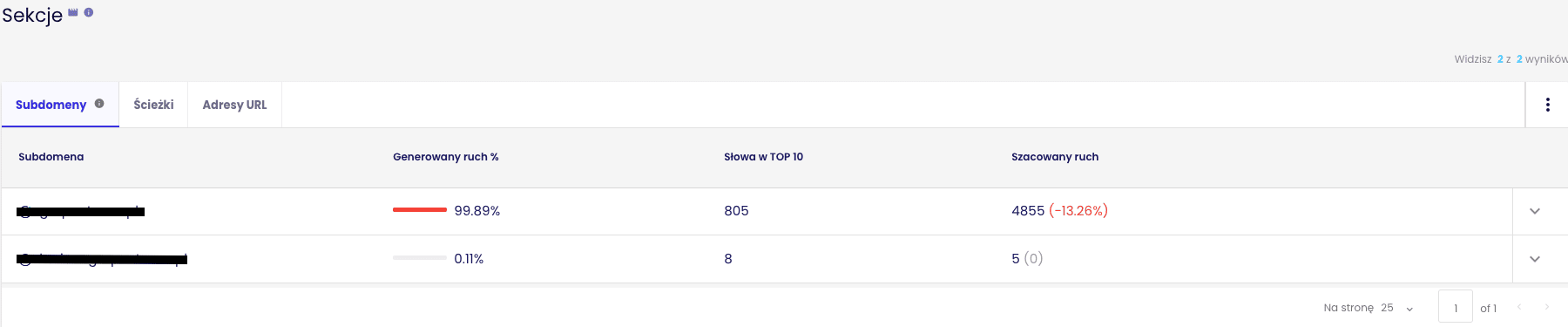The image size is (1568, 327).
Task: Switch to the Adresy URL tab
Action: (234, 105)
